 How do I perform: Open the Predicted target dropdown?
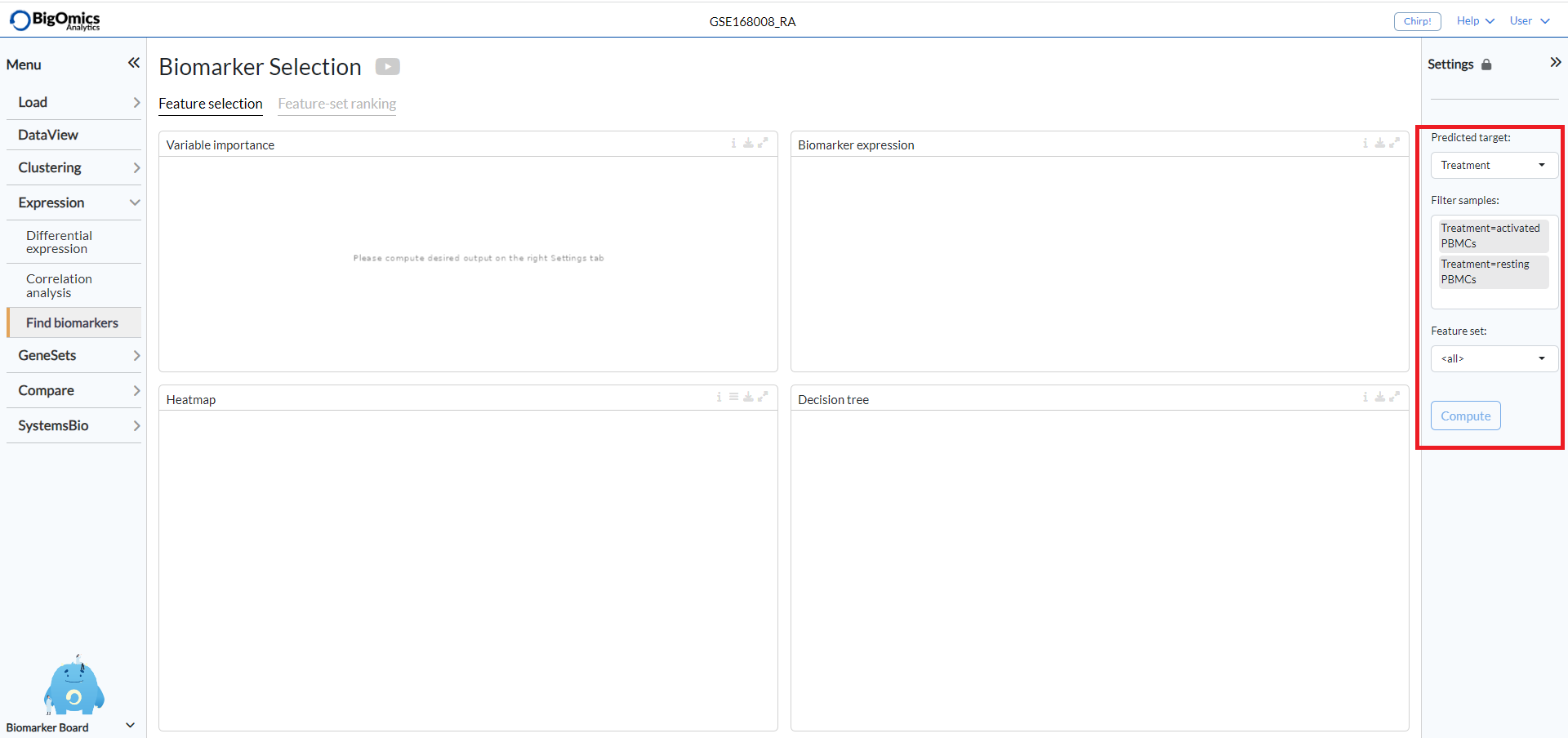(x=1493, y=165)
